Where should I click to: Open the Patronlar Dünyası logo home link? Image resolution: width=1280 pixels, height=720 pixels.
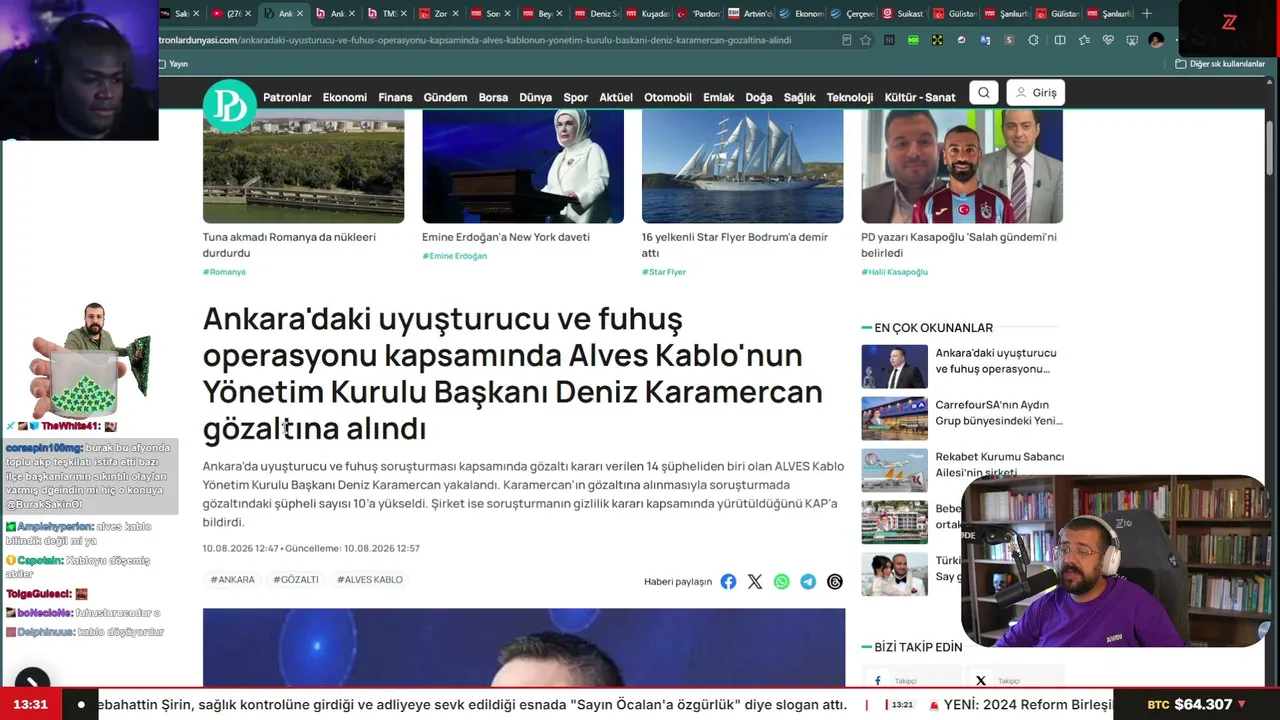(229, 106)
